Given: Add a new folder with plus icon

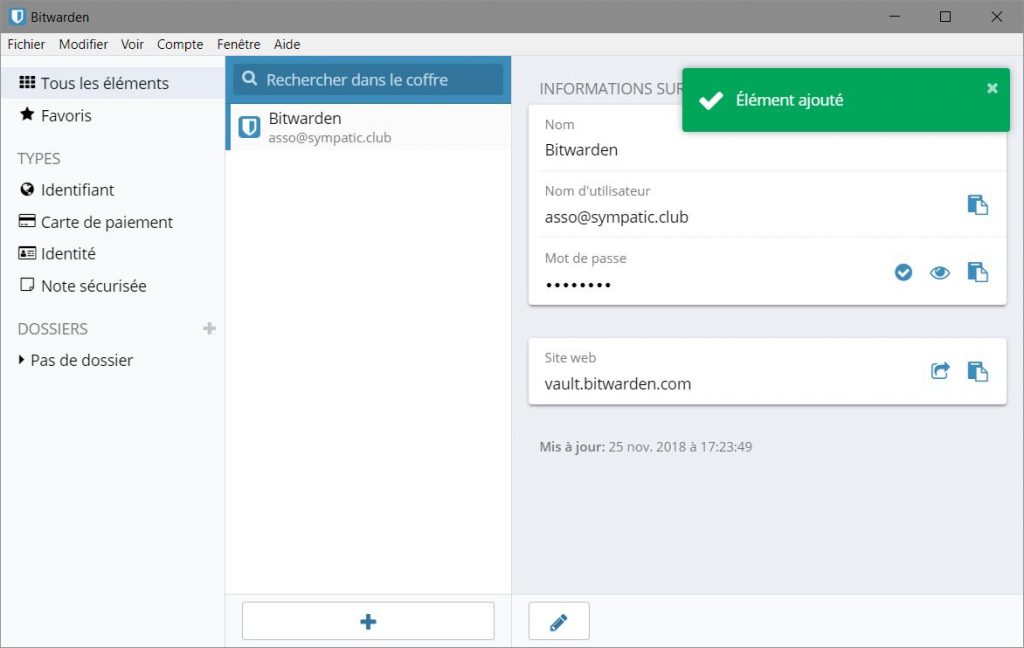Looking at the screenshot, I should (x=209, y=328).
